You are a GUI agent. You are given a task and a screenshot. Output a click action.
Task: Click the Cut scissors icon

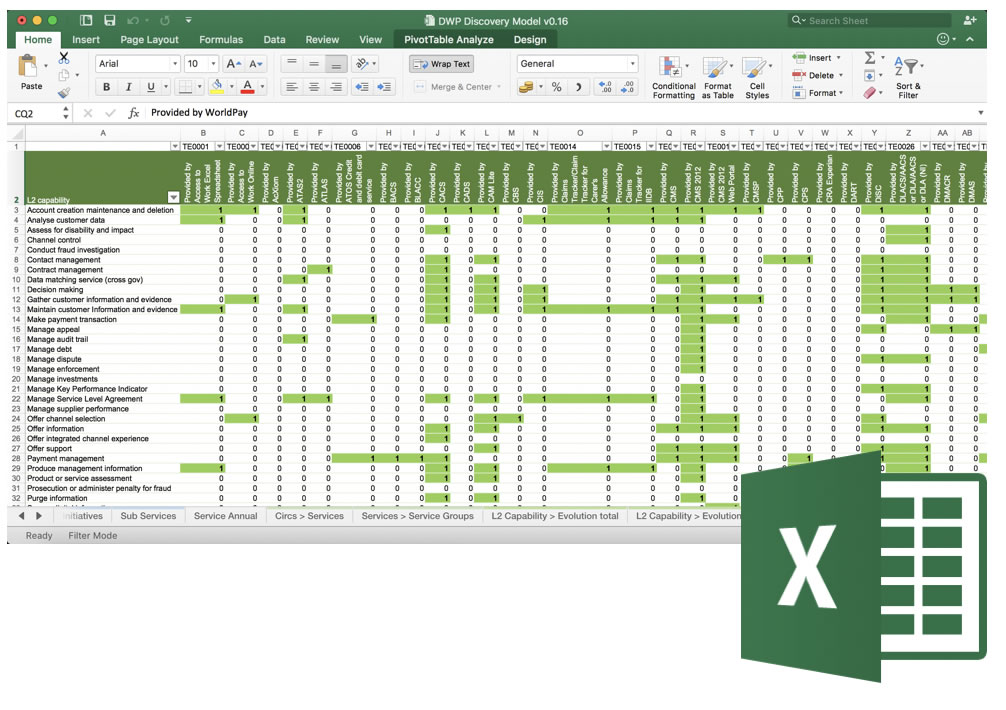64,58
